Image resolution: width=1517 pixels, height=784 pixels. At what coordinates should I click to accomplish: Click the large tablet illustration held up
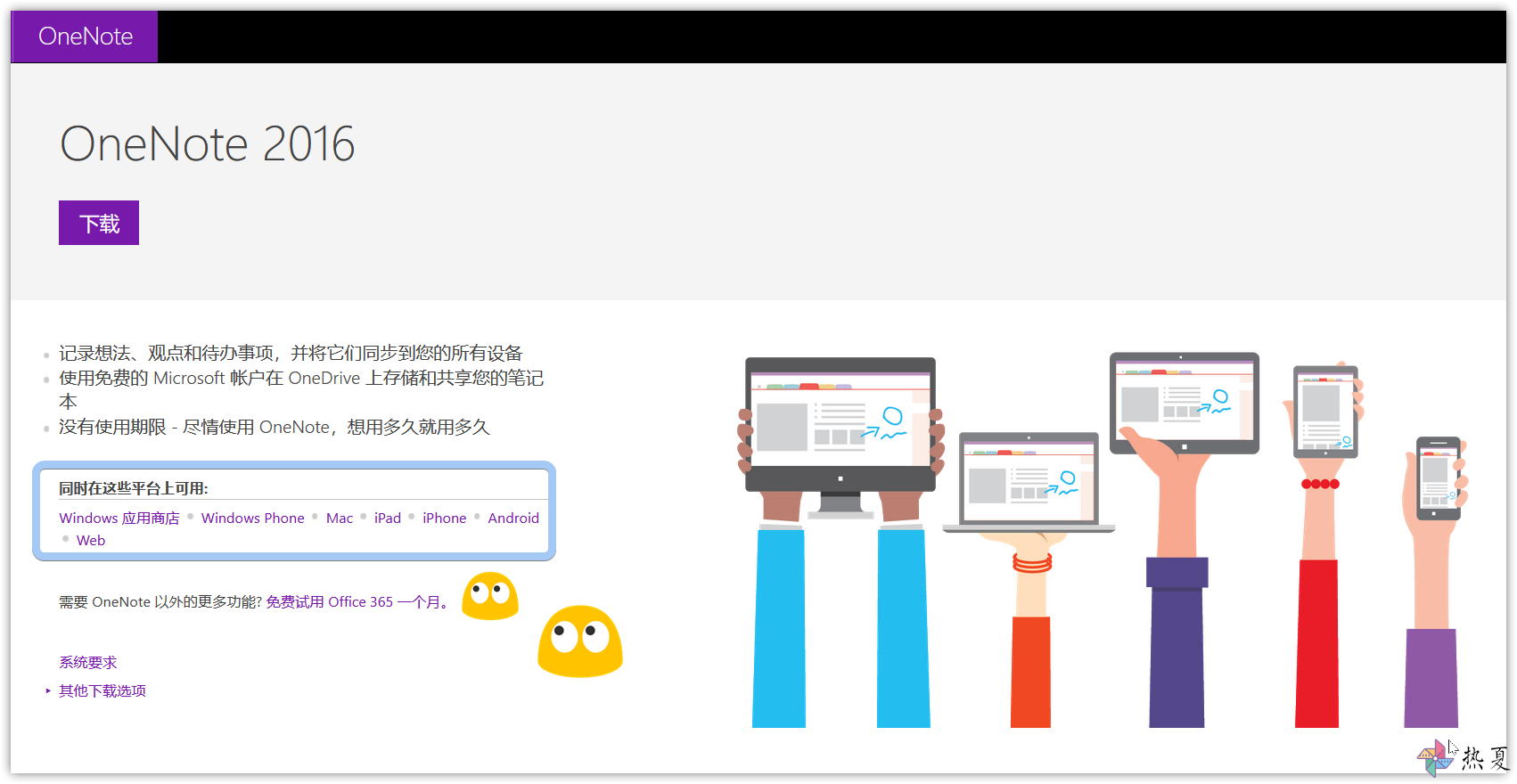click(x=1185, y=403)
